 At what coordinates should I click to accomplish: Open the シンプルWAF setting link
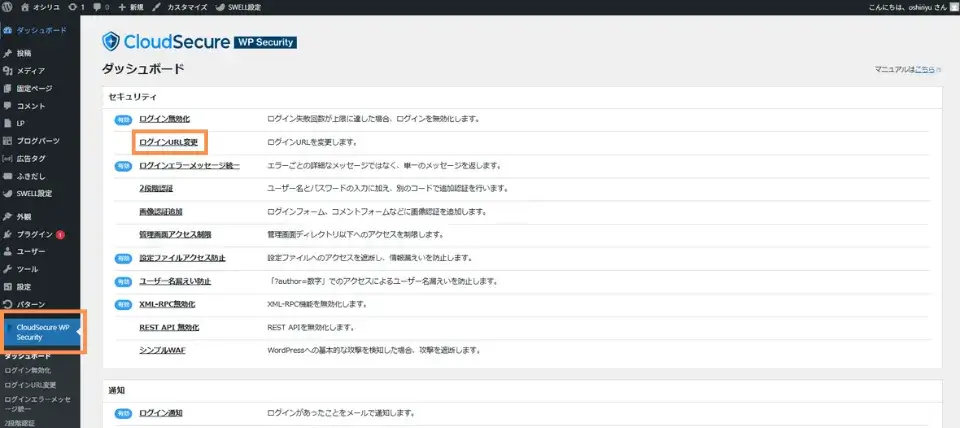pos(162,351)
